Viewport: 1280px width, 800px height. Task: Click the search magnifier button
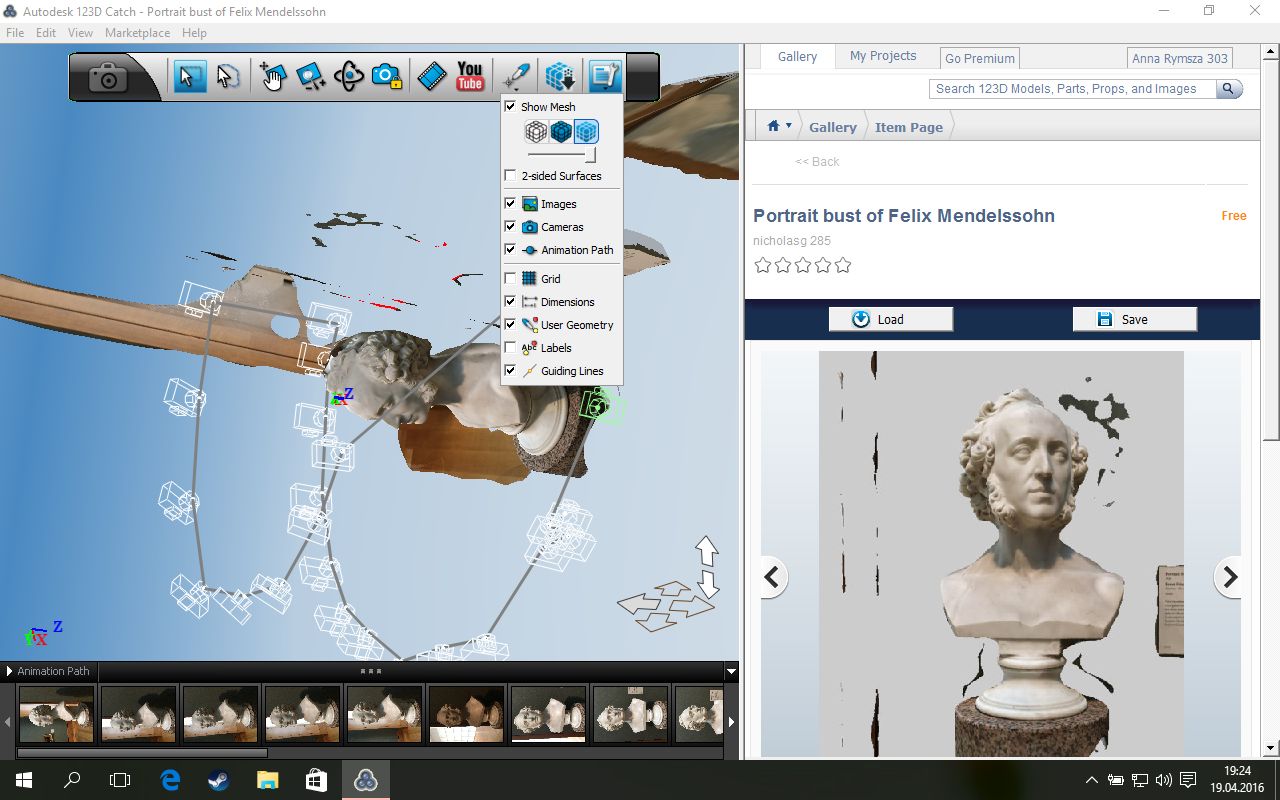[x=1229, y=89]
